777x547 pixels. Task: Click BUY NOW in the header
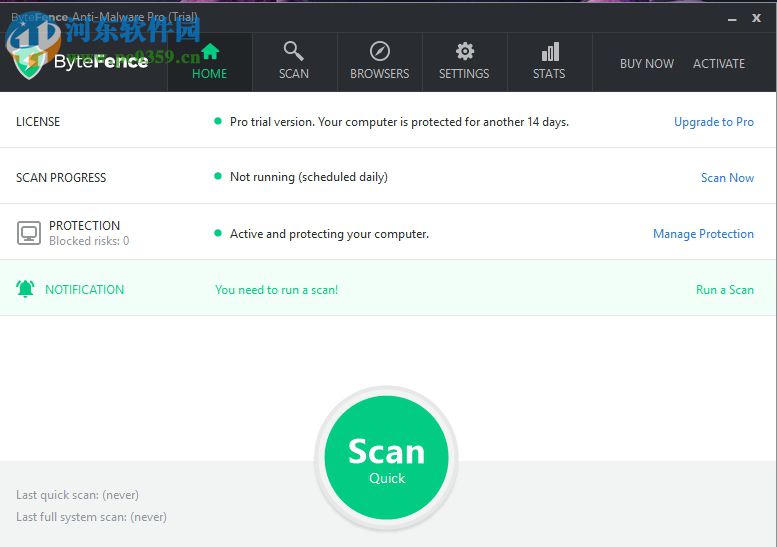coord(647,63)
